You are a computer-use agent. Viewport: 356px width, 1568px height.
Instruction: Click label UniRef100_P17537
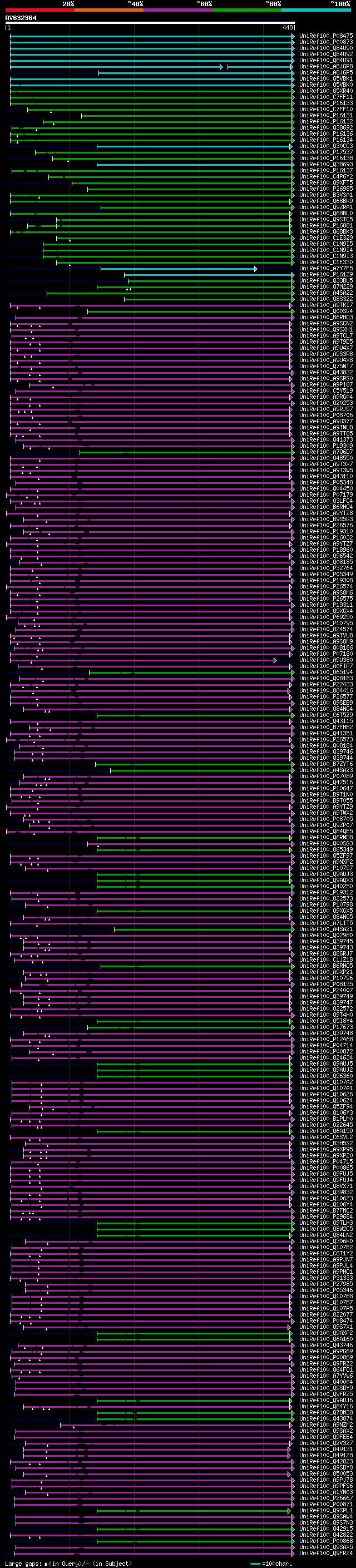[325, 152]
